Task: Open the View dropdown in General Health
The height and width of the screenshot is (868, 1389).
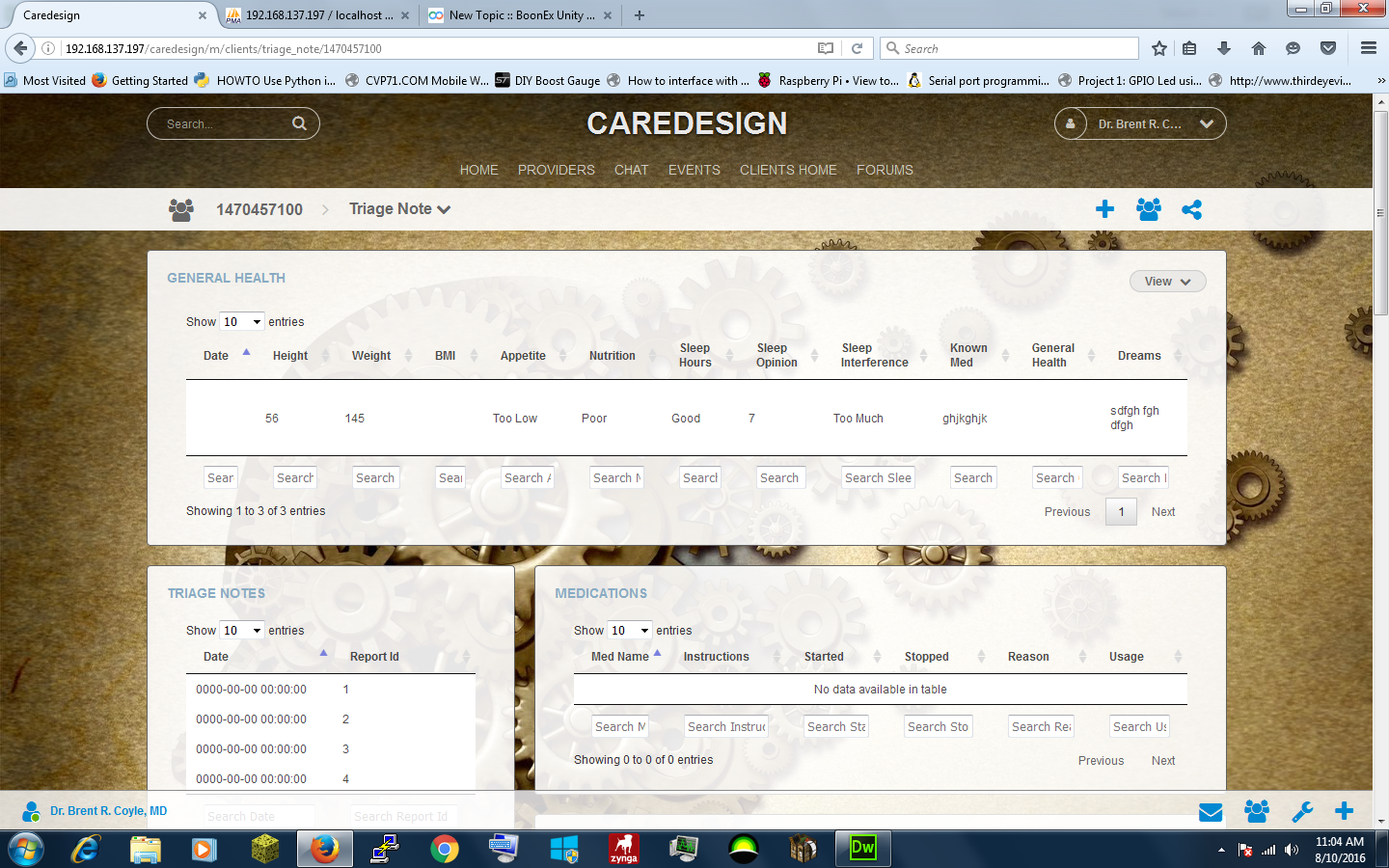Action: coord(1167,282)
